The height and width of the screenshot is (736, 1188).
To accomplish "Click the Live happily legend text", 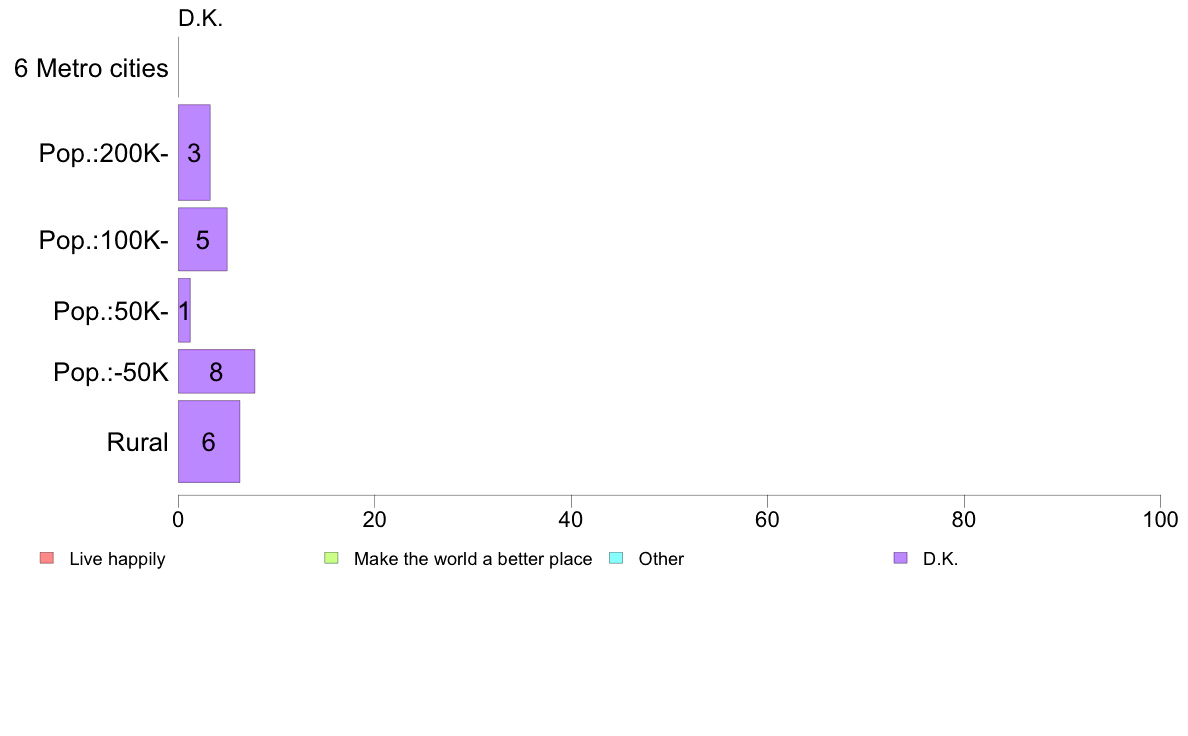I will tap(117, 559).
